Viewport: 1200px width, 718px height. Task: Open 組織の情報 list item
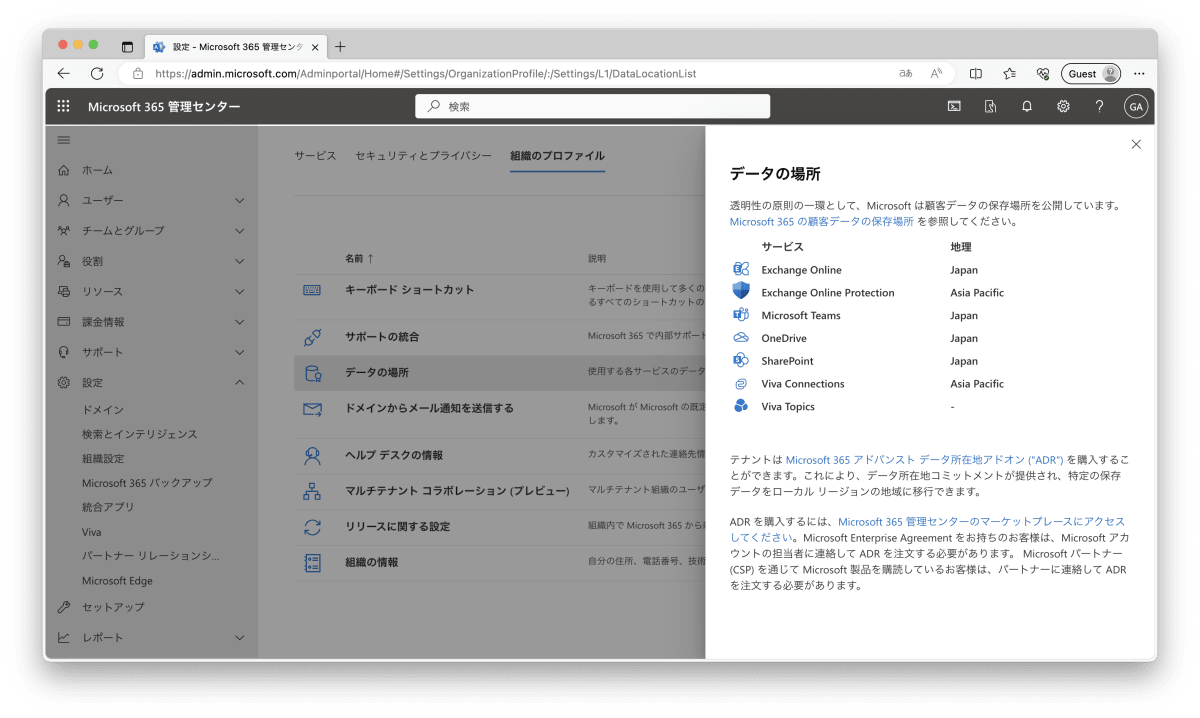371,562
